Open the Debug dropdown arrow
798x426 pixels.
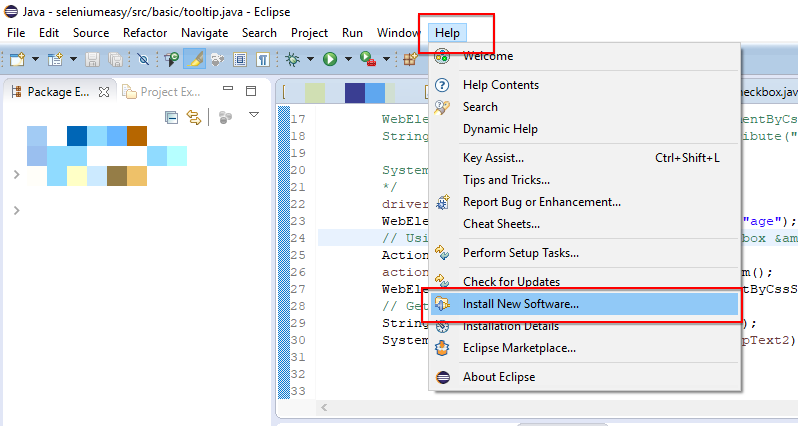click(310, 59)
